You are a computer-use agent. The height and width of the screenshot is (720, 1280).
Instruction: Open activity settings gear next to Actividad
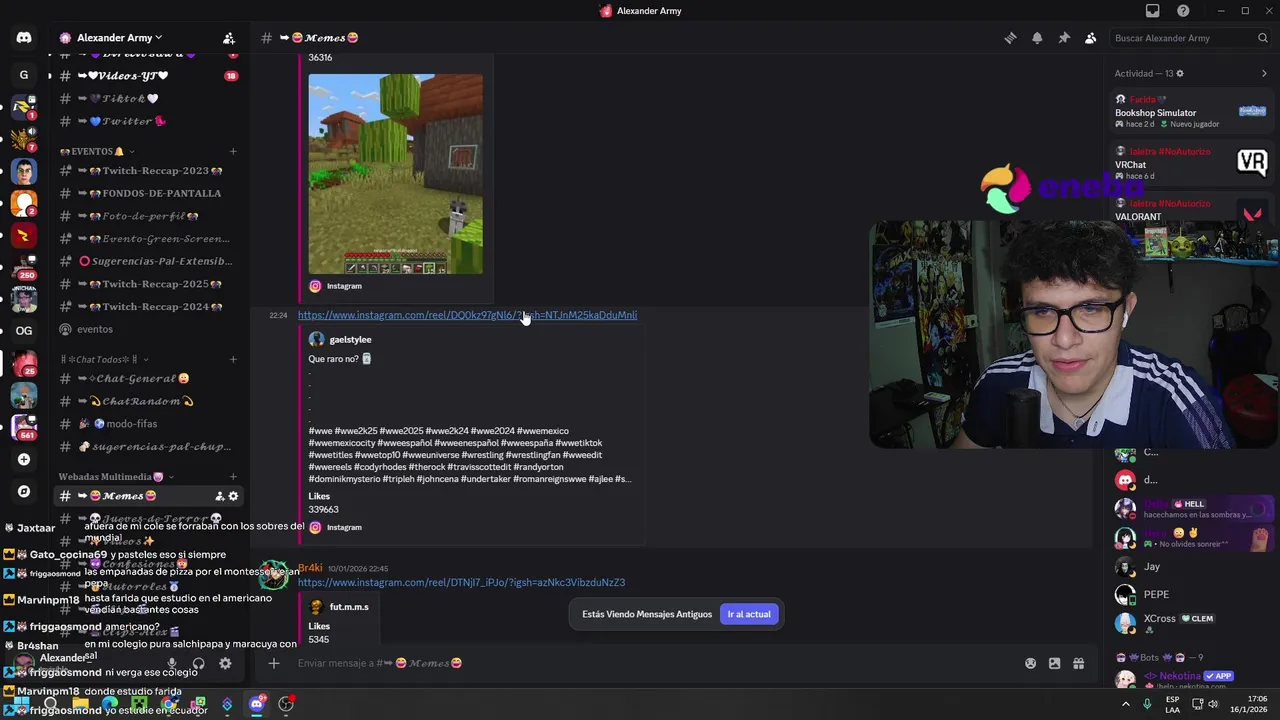(1180, 73)
